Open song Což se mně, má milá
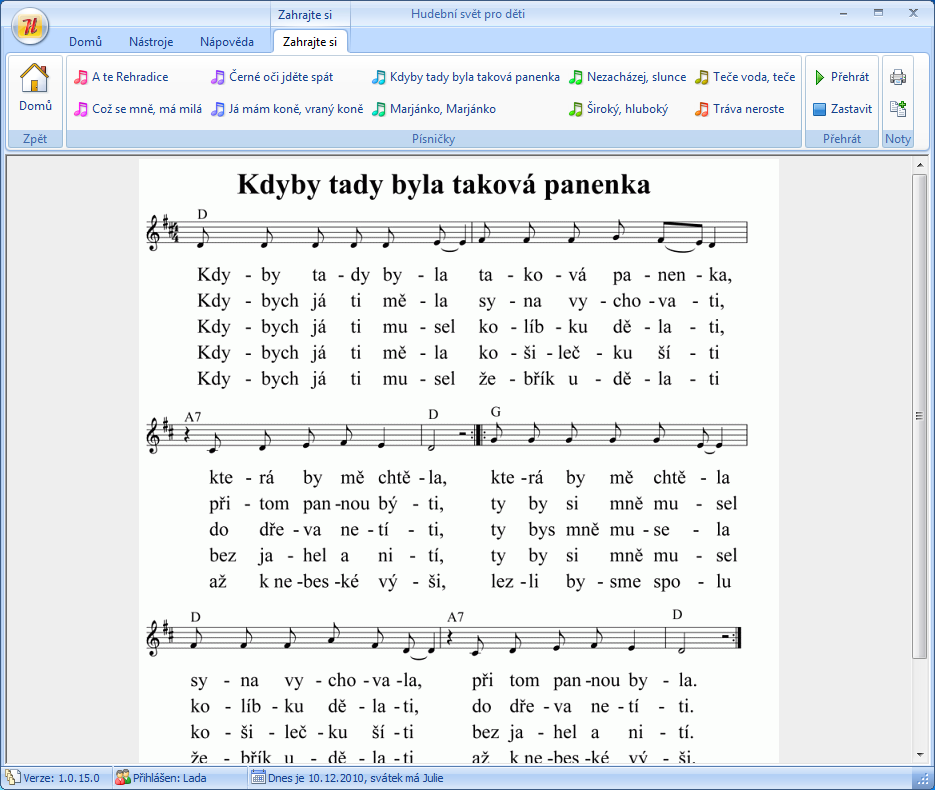 (x=138, y=109)
